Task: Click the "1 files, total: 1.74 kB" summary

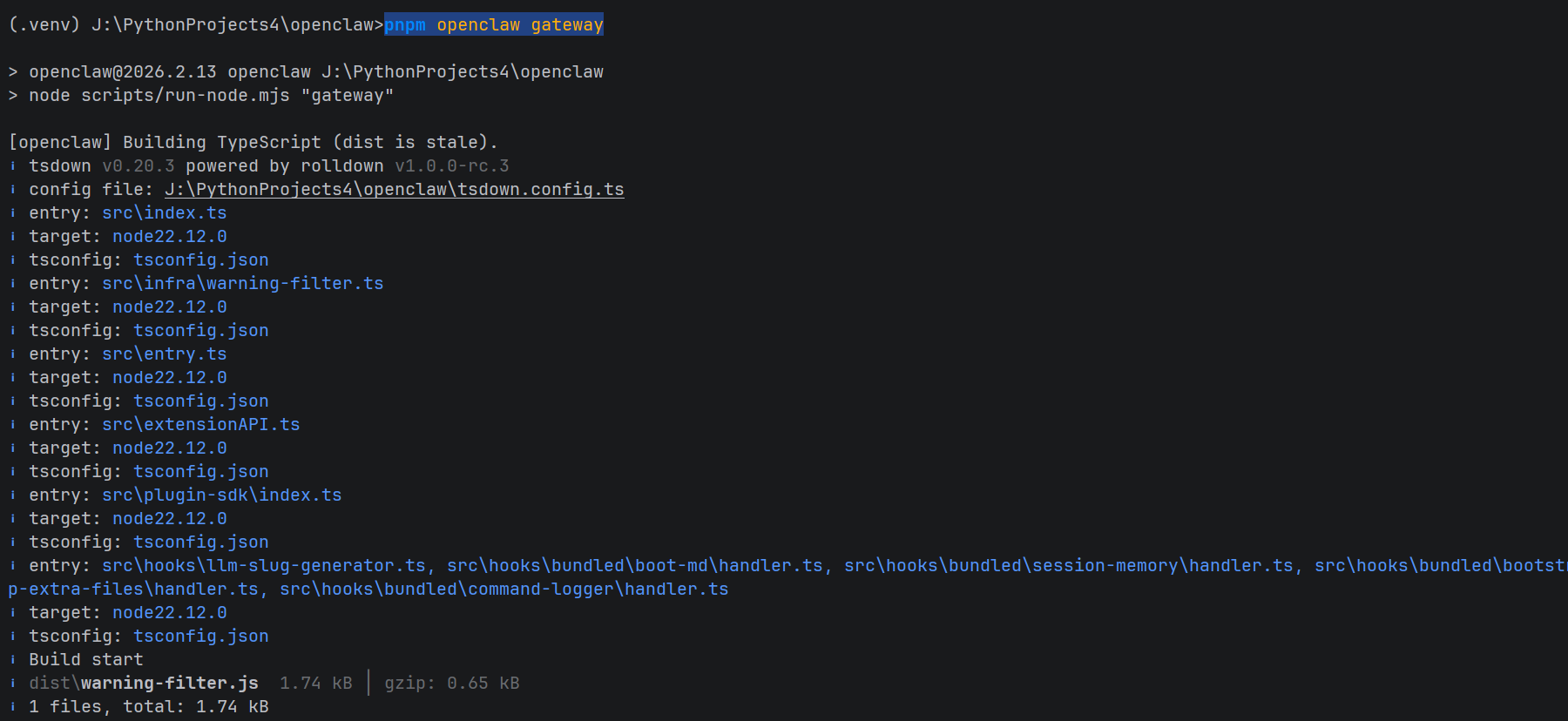Action: pos(148,707)
